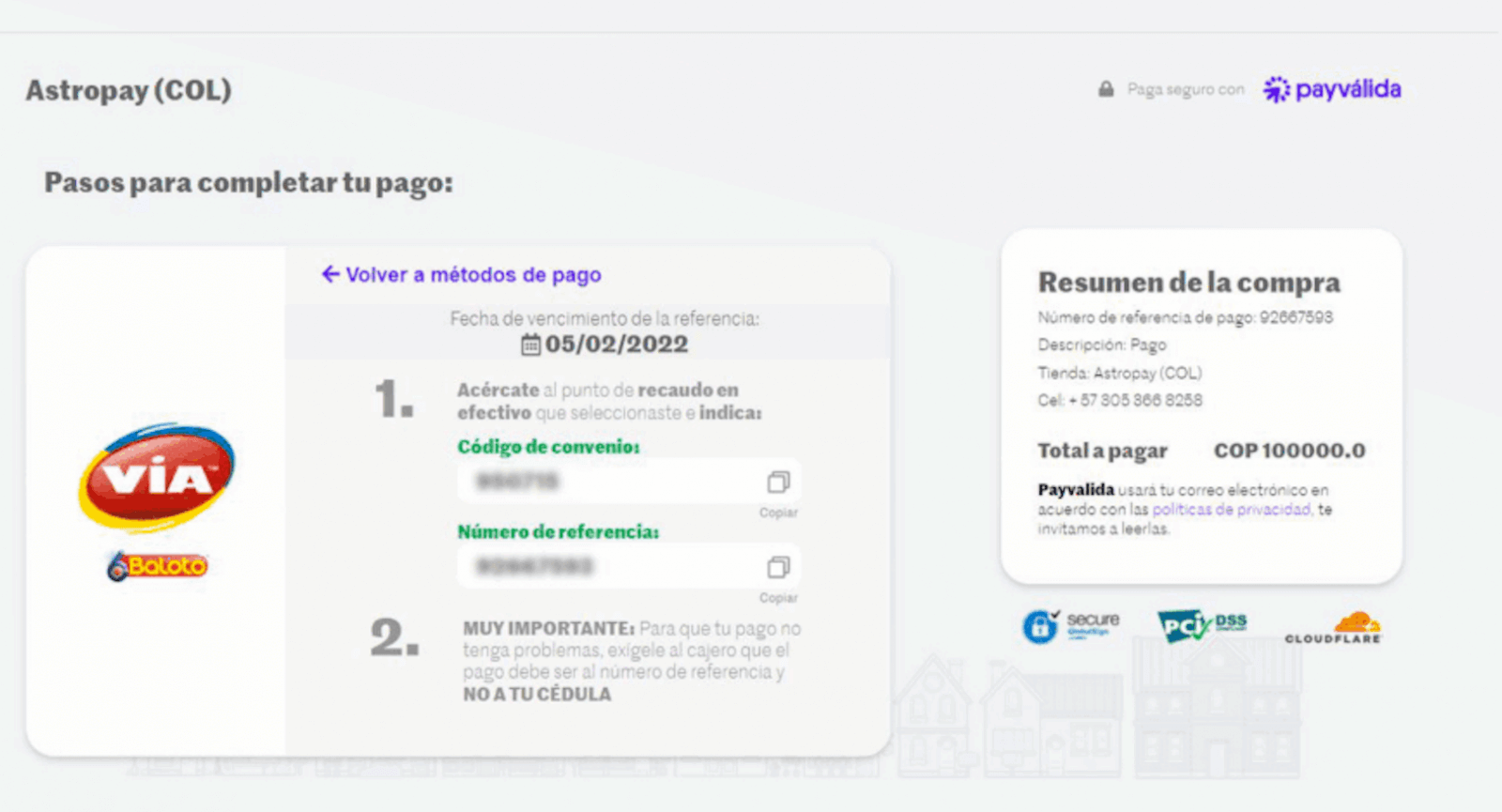Select the expiry date 05/02/2022 text

[x=617, y=345]
